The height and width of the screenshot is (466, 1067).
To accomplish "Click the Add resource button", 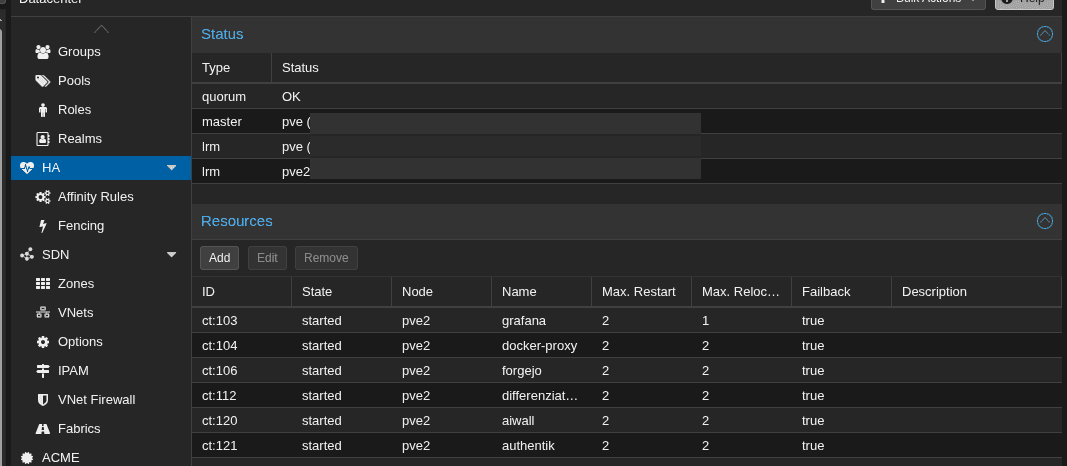I will click(x=219, y=258).
